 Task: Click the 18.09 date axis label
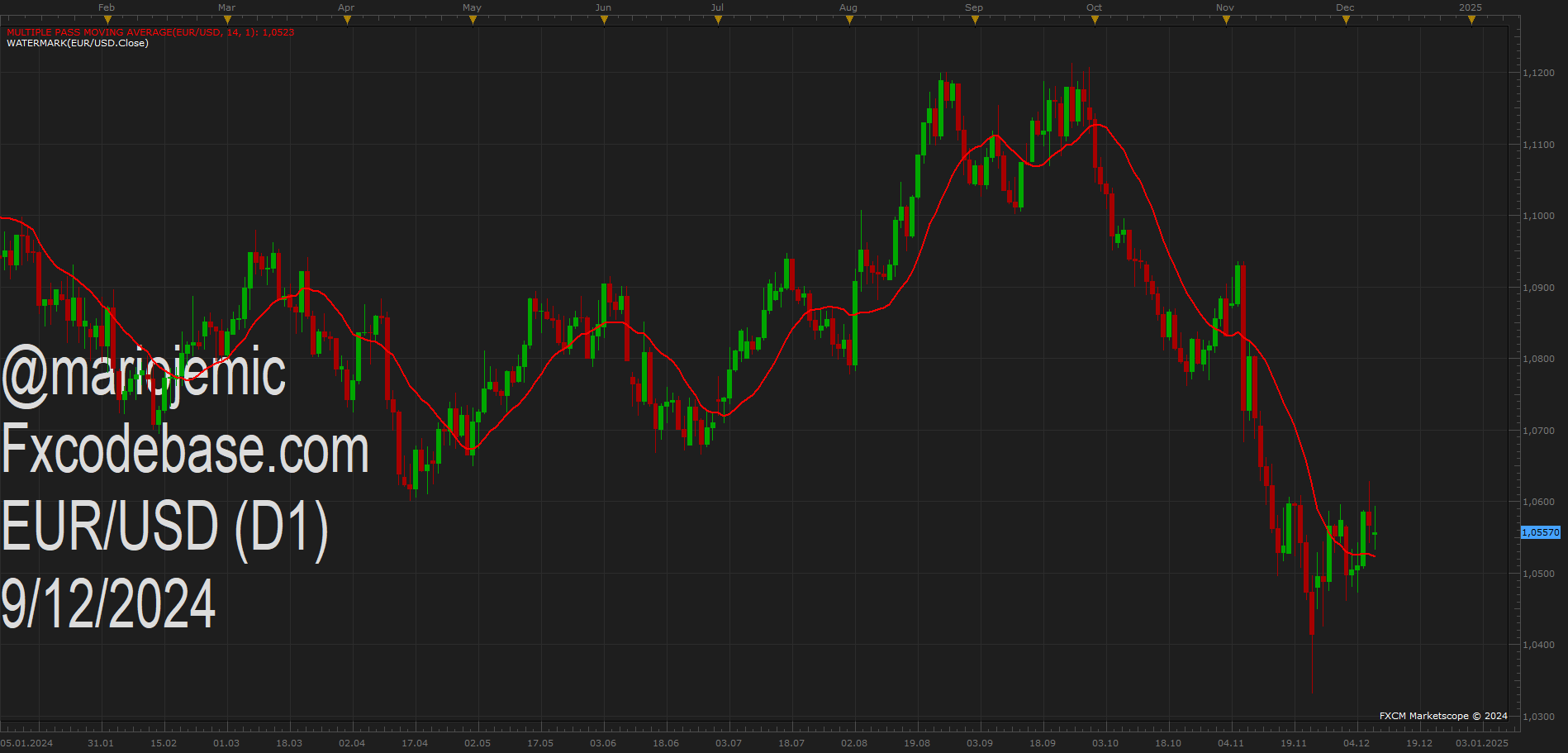click(x=1043, y=743)
